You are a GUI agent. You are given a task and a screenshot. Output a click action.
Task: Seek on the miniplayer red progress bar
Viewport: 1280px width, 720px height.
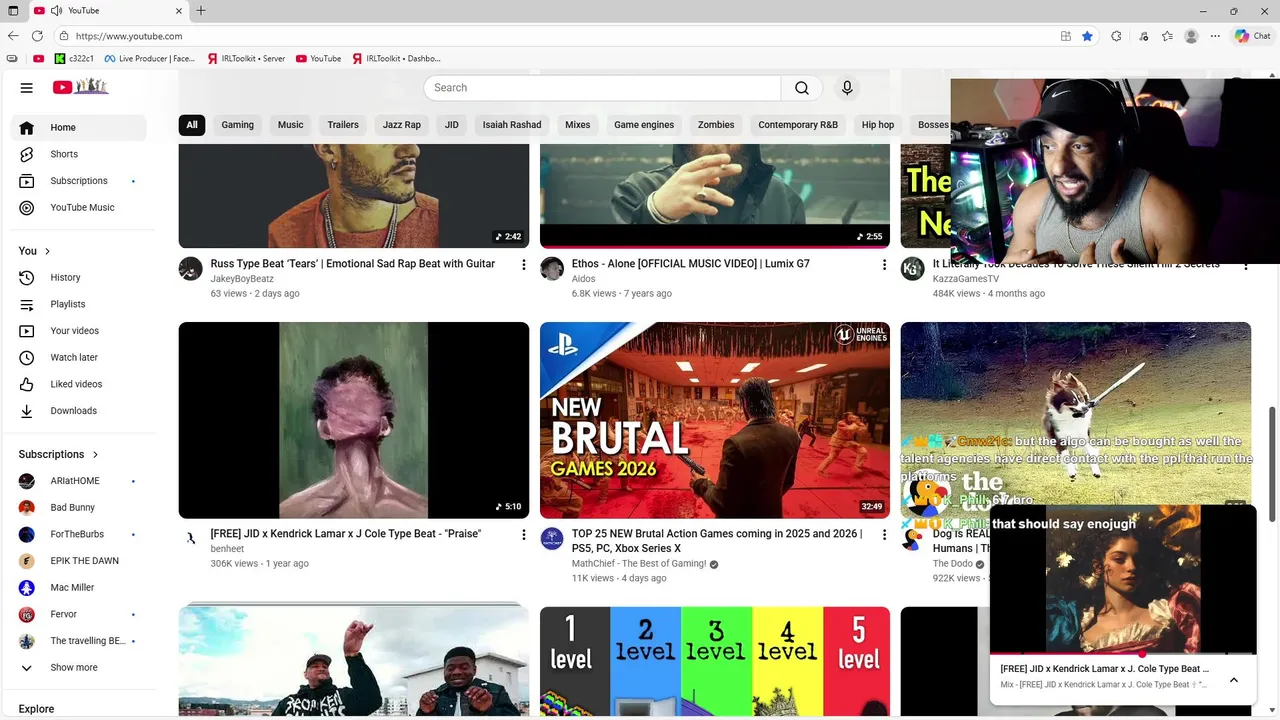coord(1123,654)
